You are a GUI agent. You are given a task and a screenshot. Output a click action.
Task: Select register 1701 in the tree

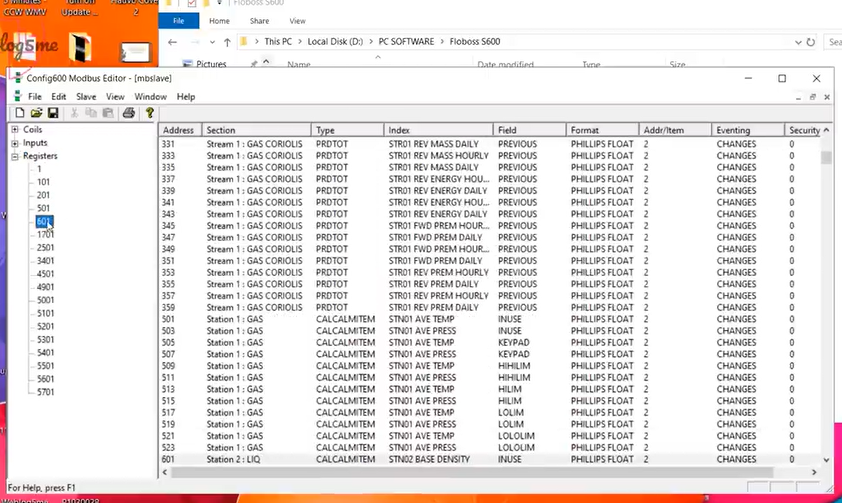pyautogui.click(x=45, y=234)
